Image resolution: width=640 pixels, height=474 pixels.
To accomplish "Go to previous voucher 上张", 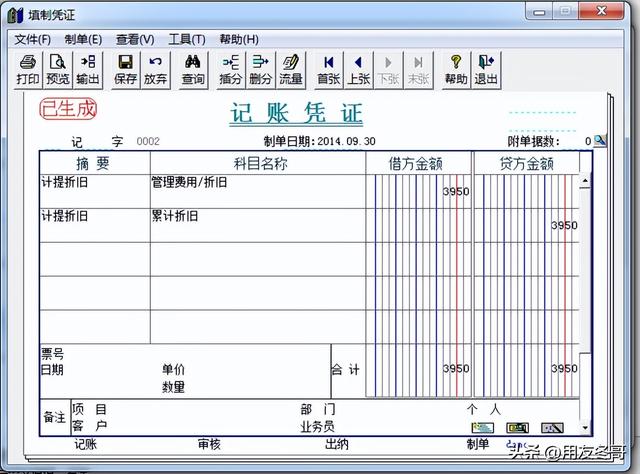I will [358, 70].
